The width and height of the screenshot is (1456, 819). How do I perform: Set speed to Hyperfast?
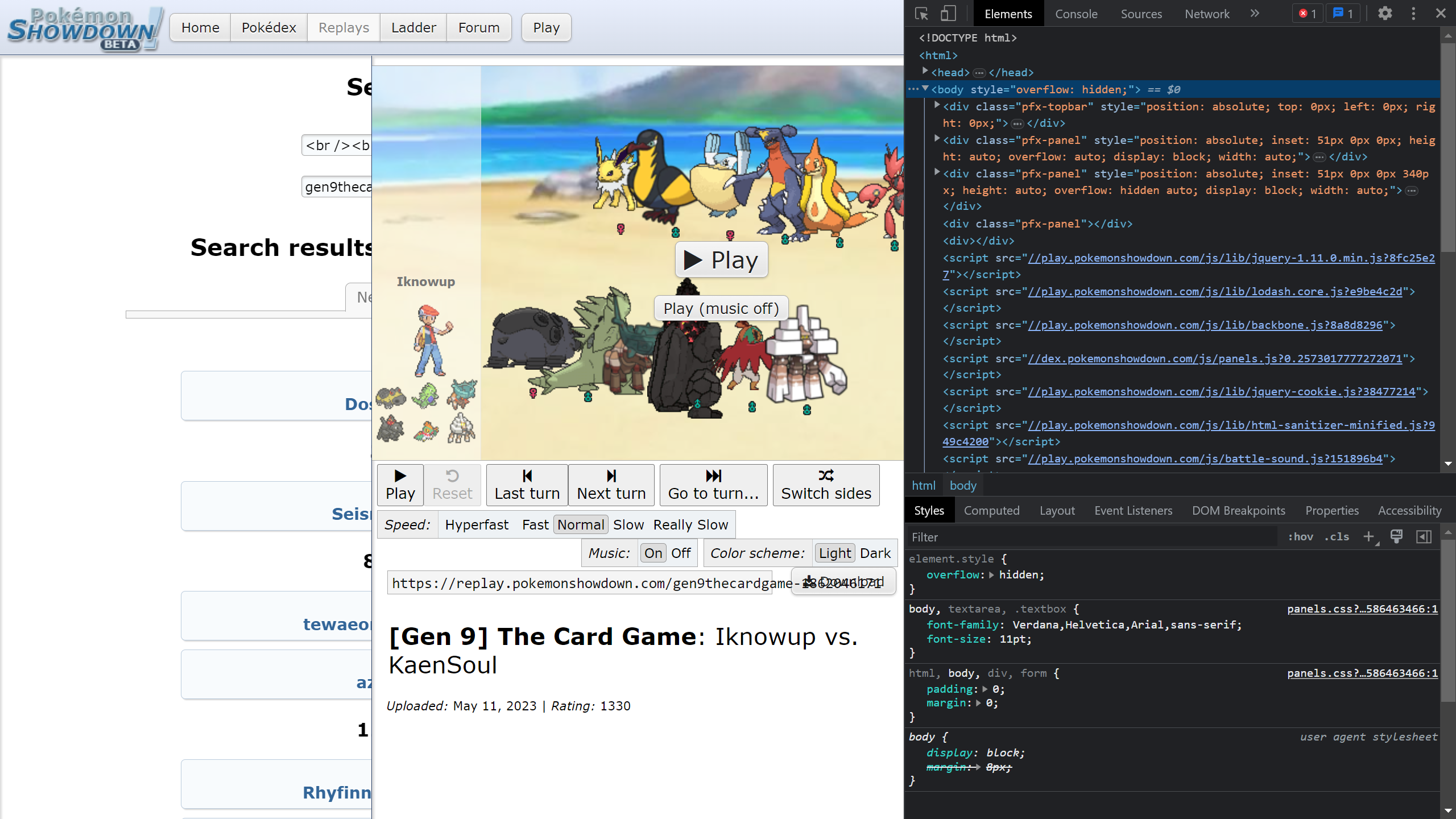[x=477, y=524]
